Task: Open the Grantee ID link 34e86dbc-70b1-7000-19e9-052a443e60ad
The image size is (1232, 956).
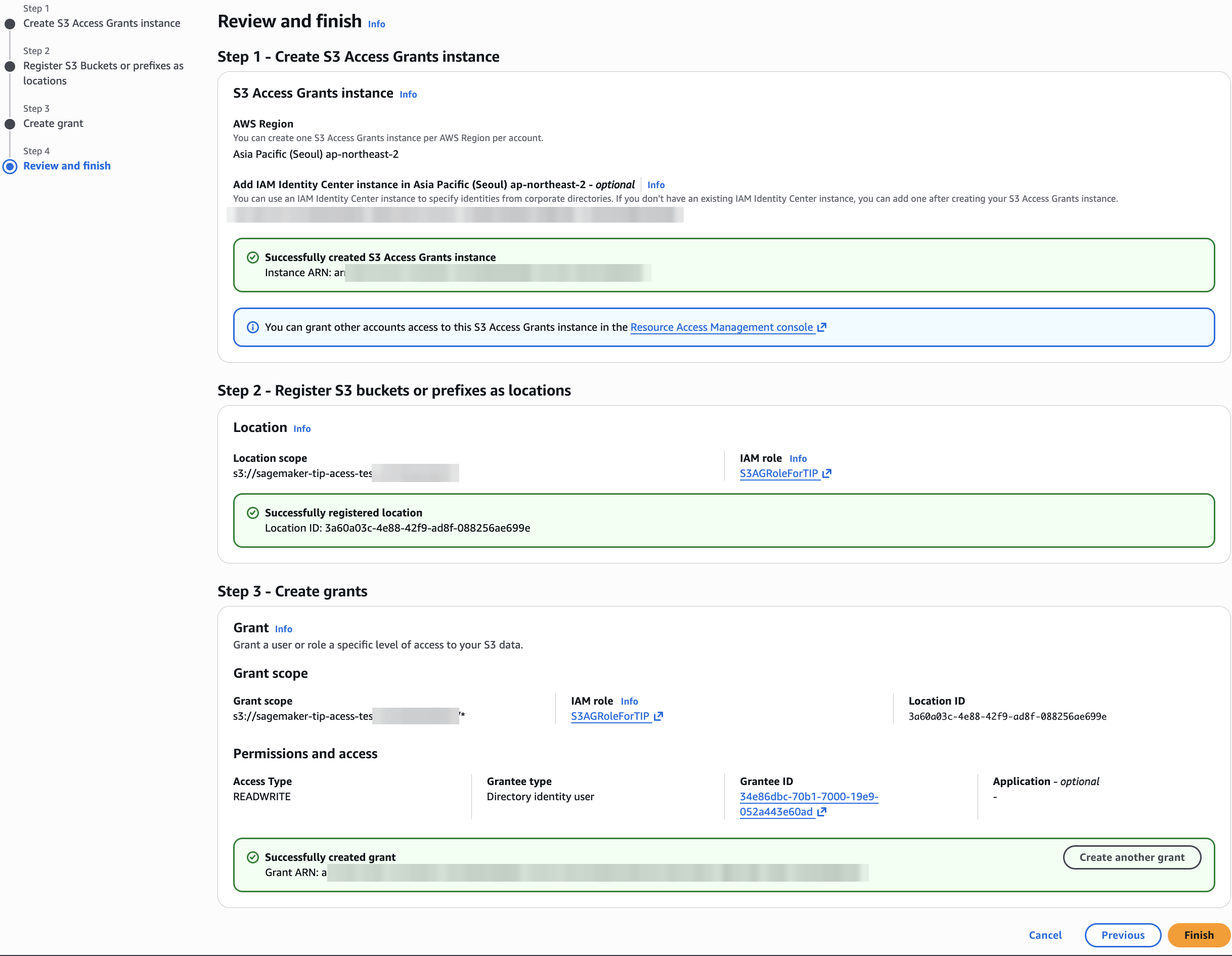Action: coord(808,804)
